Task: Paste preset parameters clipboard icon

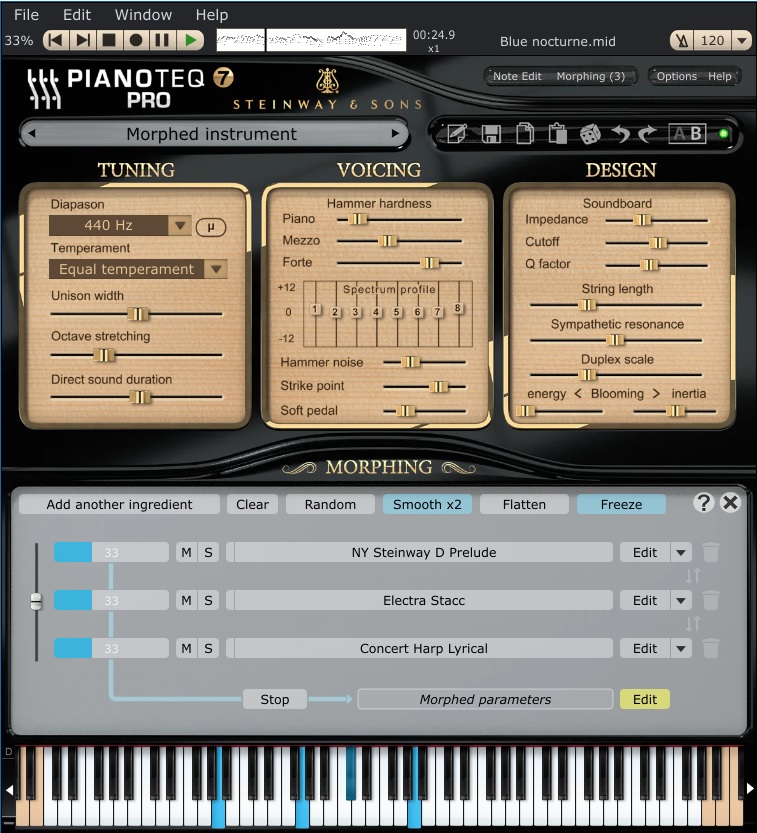Action: (x=557, y=134)
